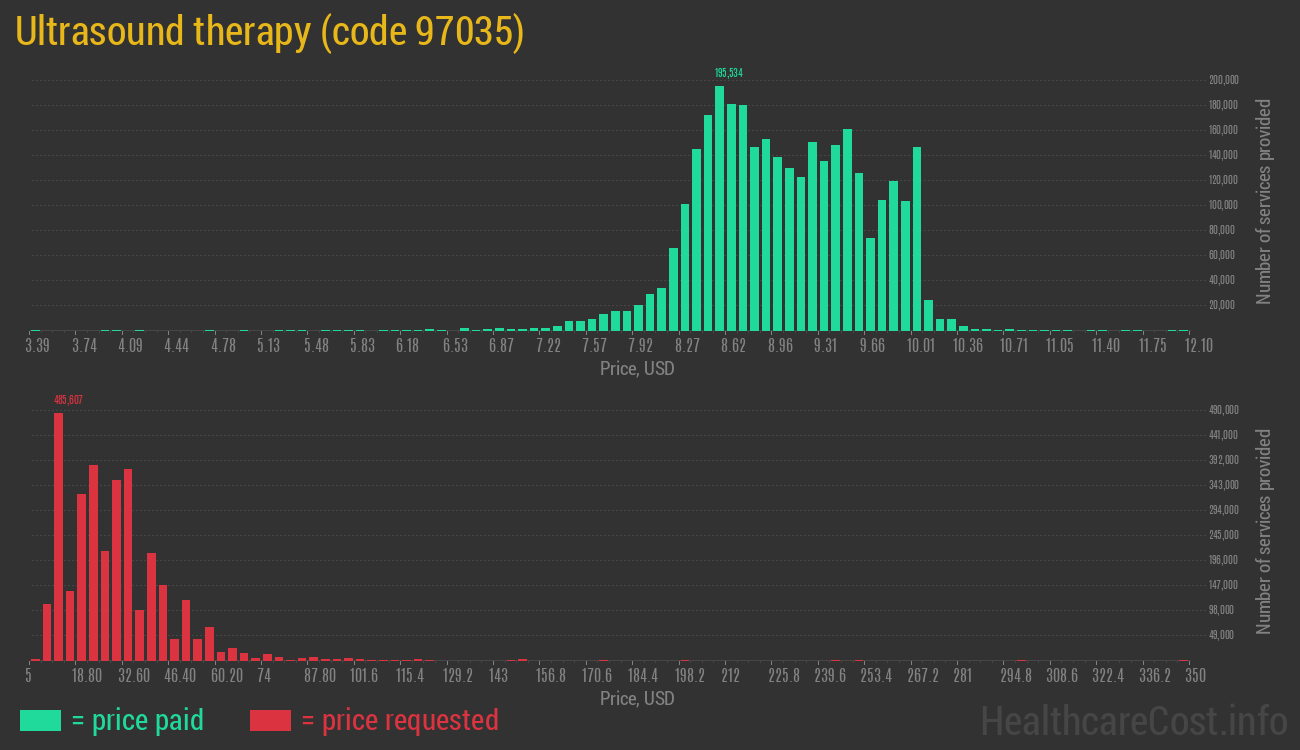Select the tallest red bar in the bottom chart
1300x750 pixels.
(58, 536)
